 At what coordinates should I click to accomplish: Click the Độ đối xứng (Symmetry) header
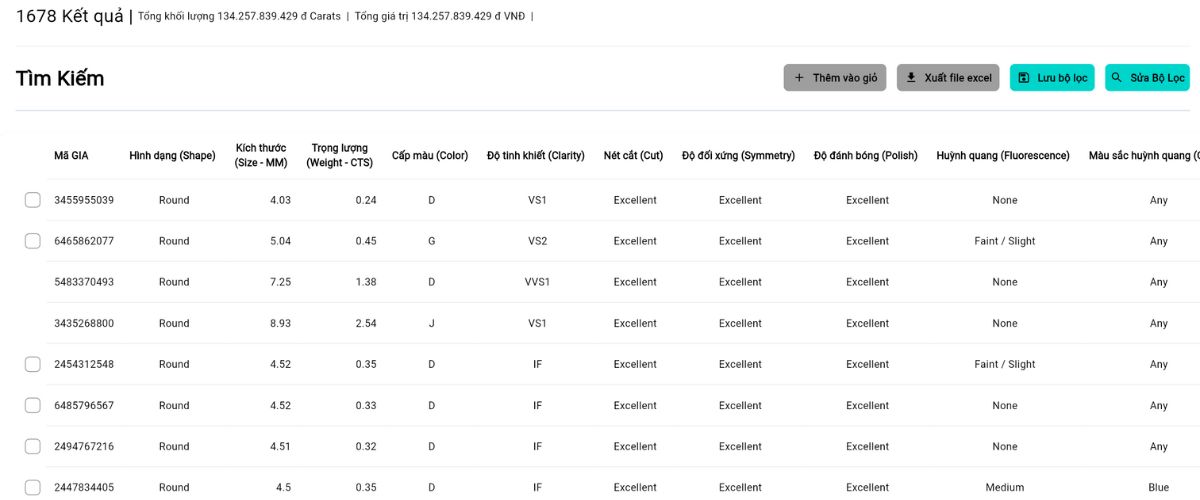point(738,155)
